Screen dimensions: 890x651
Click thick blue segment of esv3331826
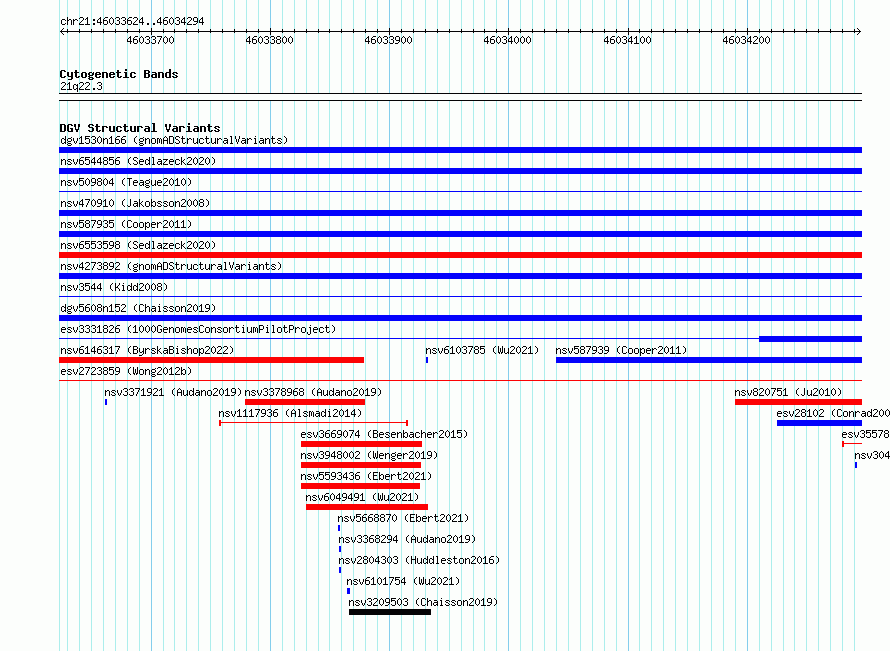coord(811,339)
